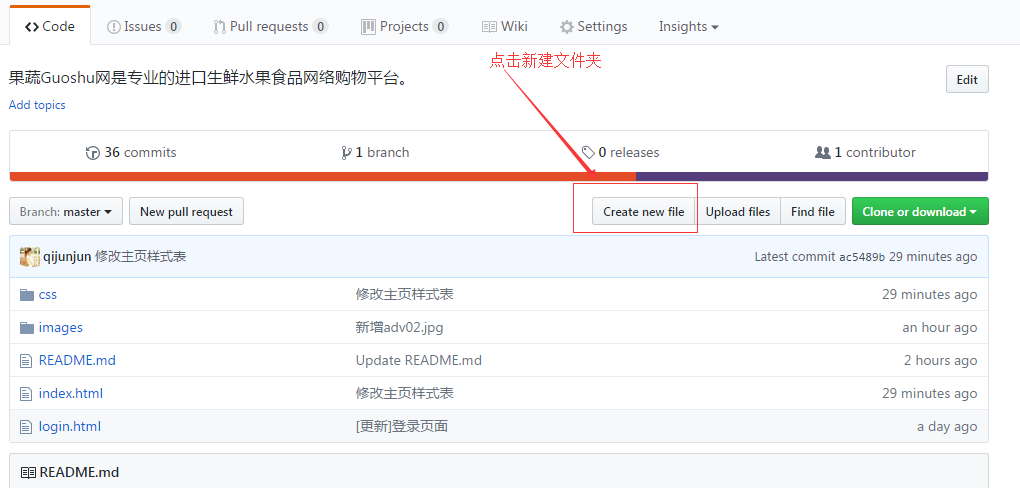Click the Add topics link
This screenshot has width=1020, height=488.
point(37,105)
